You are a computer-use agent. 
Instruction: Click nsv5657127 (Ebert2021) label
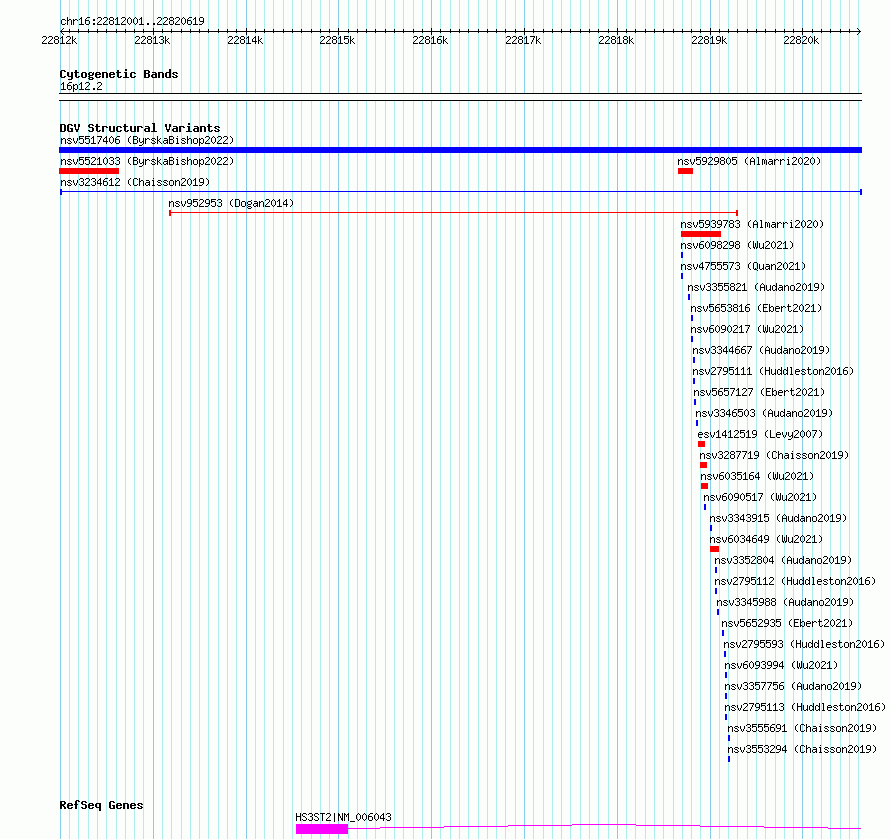click(759, 392)
